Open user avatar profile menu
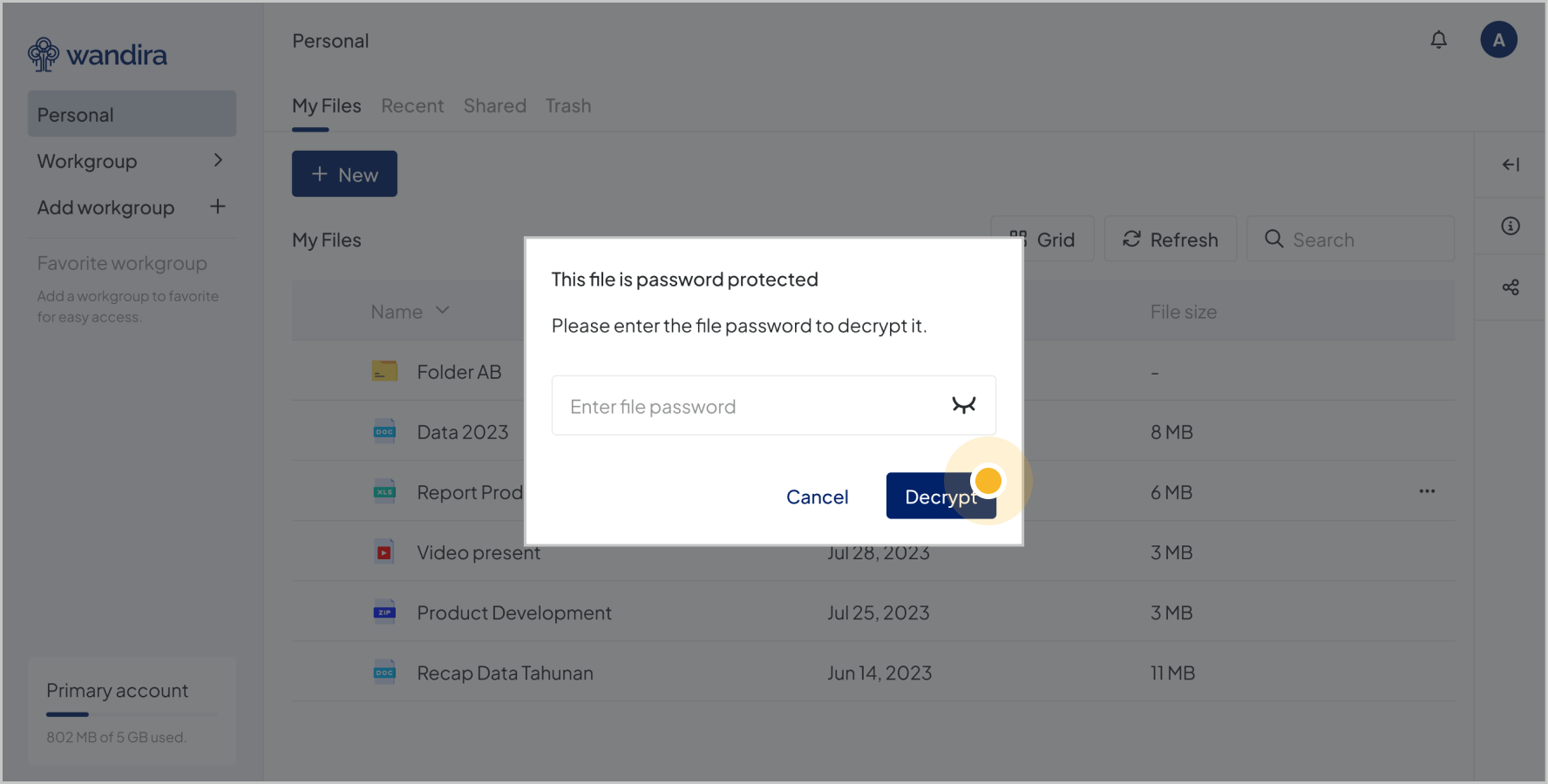The height and width of the screenshot is (784, 1548). (x=1498, y=40)
